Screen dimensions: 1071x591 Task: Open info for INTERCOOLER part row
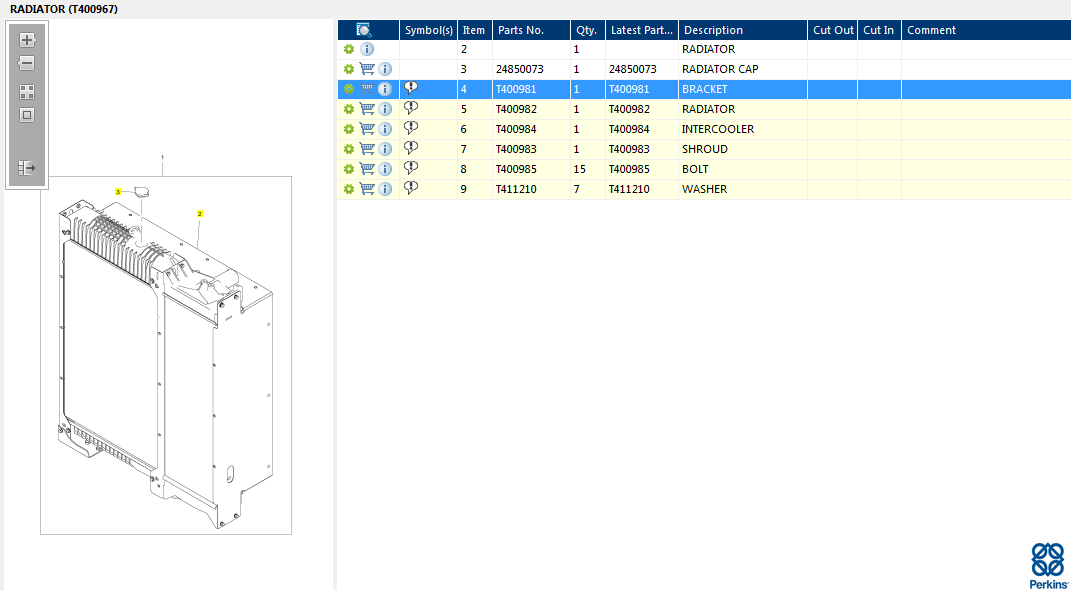pos(385,129)
